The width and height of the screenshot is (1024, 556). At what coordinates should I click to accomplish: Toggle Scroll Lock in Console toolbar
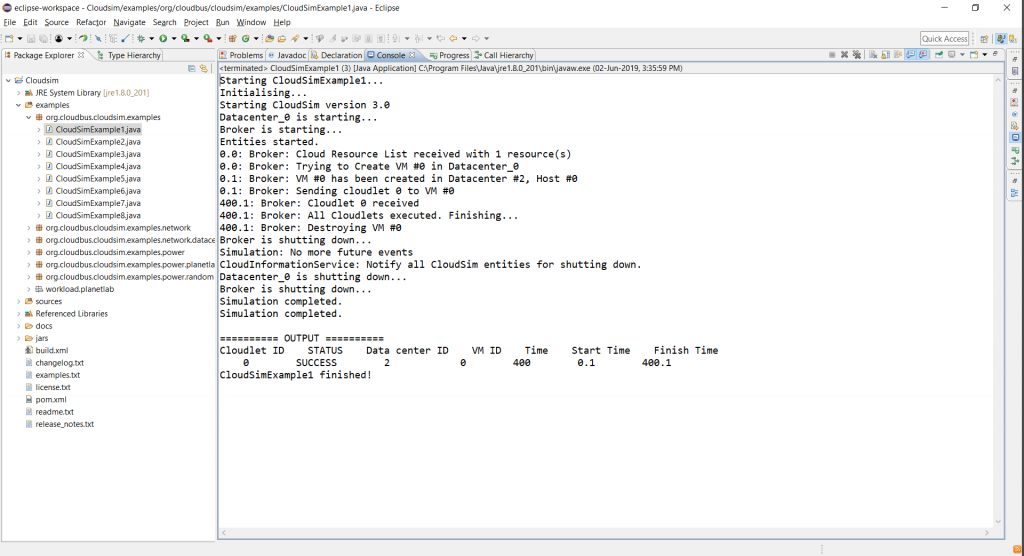[886, 55]
